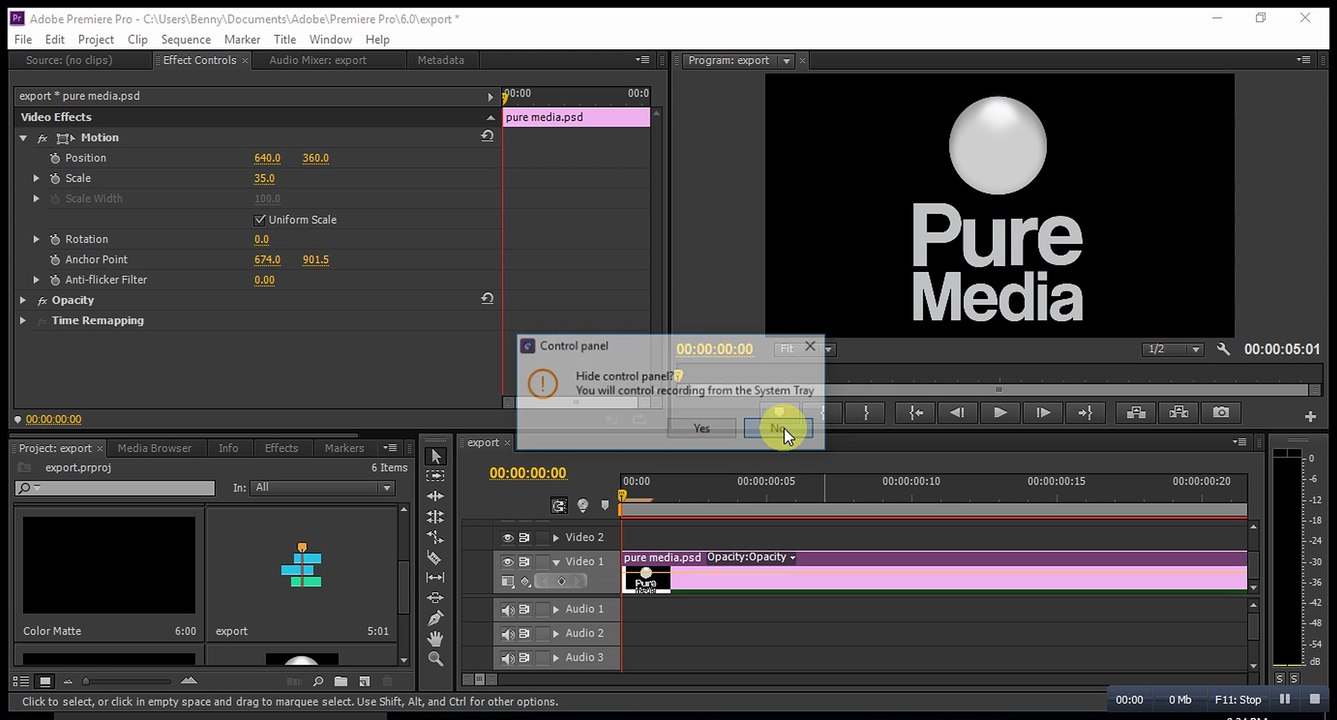This screenshot has width=1337, height=720.
Task: Open the Marker menu
Action: (242, 39)
